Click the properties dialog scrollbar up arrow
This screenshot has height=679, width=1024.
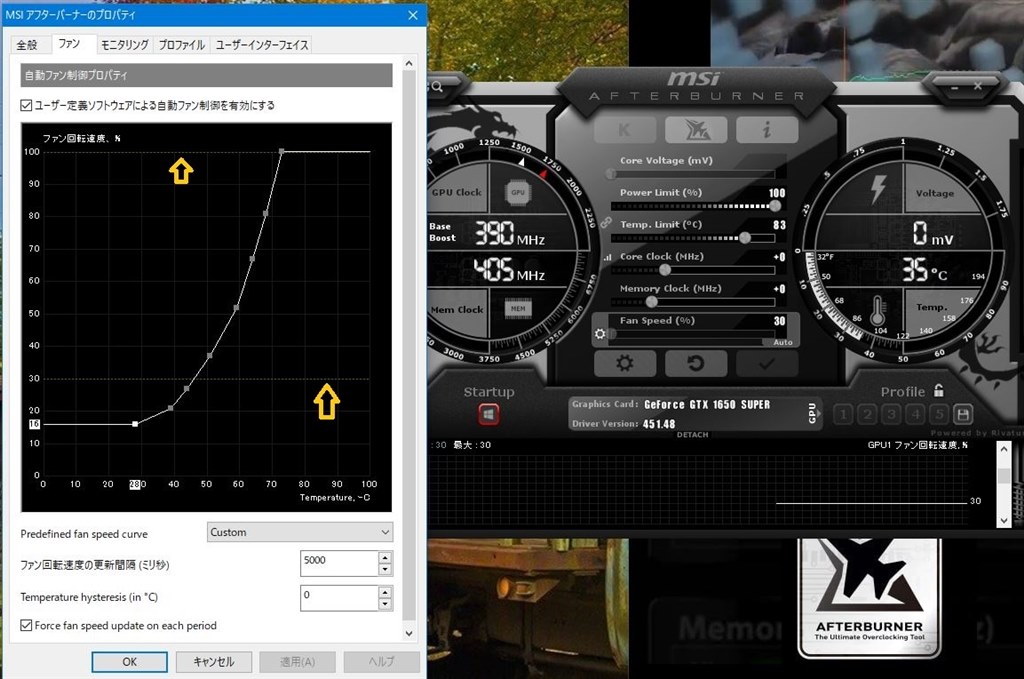point(409,64)
